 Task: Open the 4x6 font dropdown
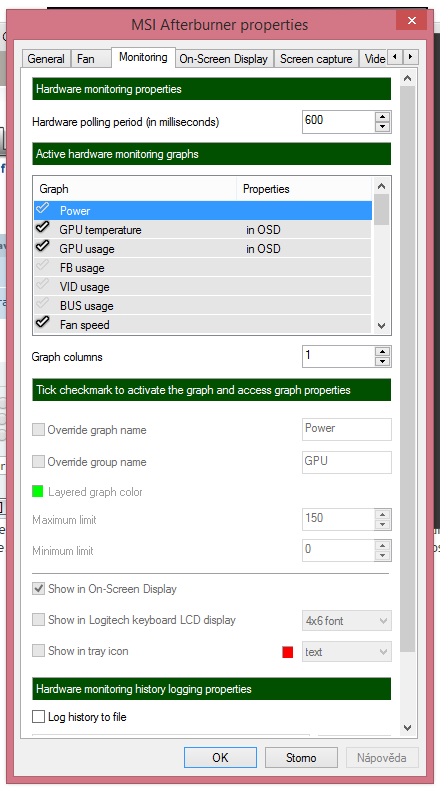[x=347, y=620]
